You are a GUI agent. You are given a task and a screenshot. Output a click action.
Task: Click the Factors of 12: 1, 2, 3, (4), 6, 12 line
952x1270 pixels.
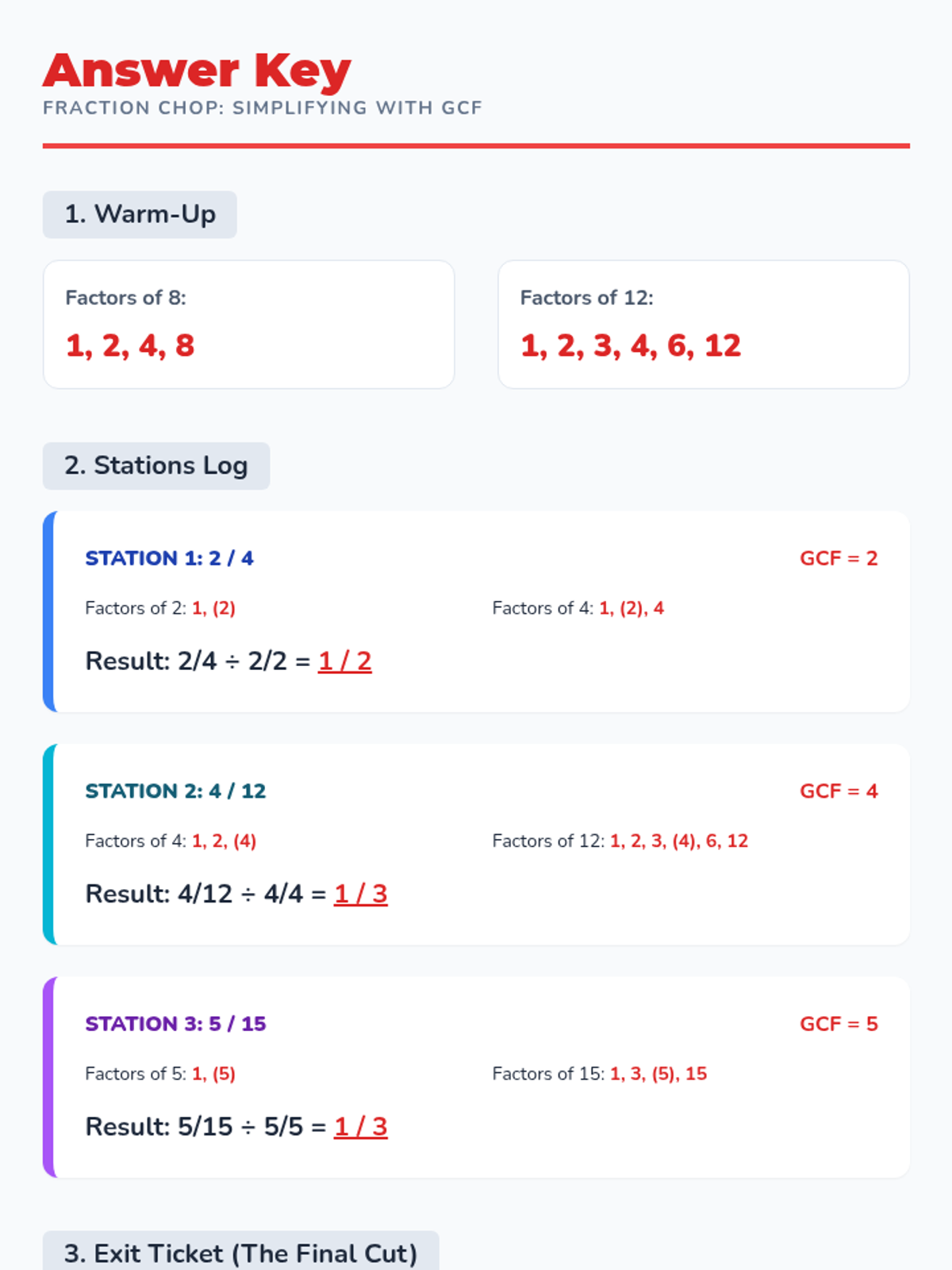(620, 841)
